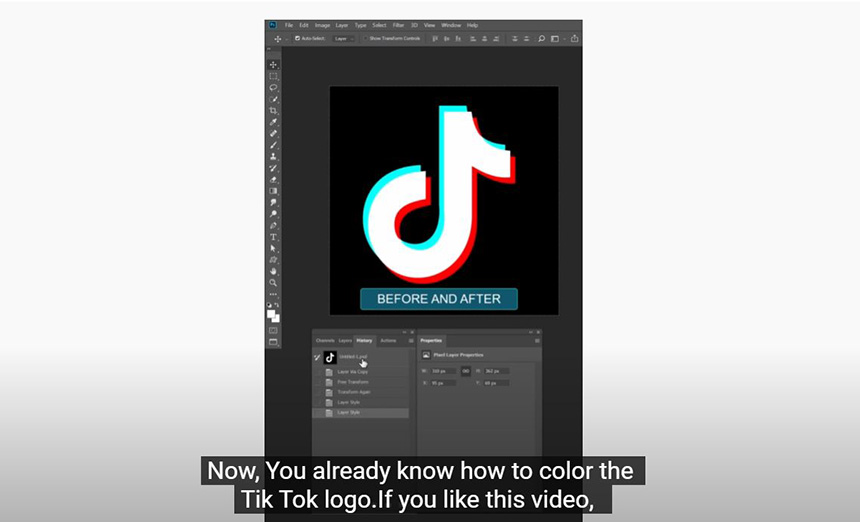This screenshot has height=522, width=860.
Task: Open the File menu
Action: (x=288, y=25)
